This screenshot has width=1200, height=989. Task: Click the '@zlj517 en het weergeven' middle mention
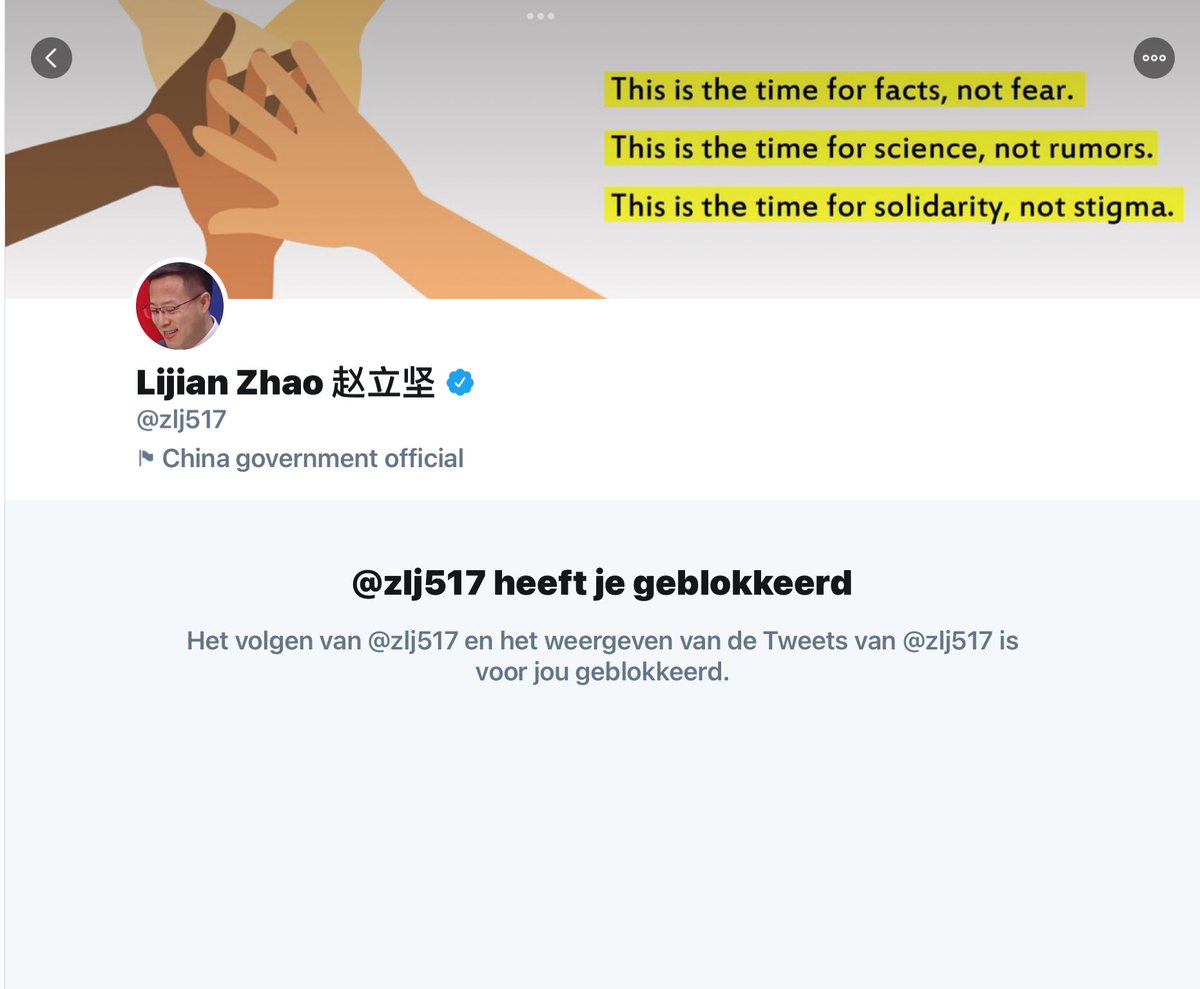coord(414,640)
